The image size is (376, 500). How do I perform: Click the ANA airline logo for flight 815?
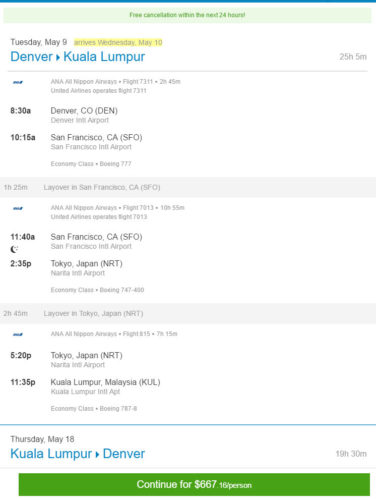(x=18, y=334)
